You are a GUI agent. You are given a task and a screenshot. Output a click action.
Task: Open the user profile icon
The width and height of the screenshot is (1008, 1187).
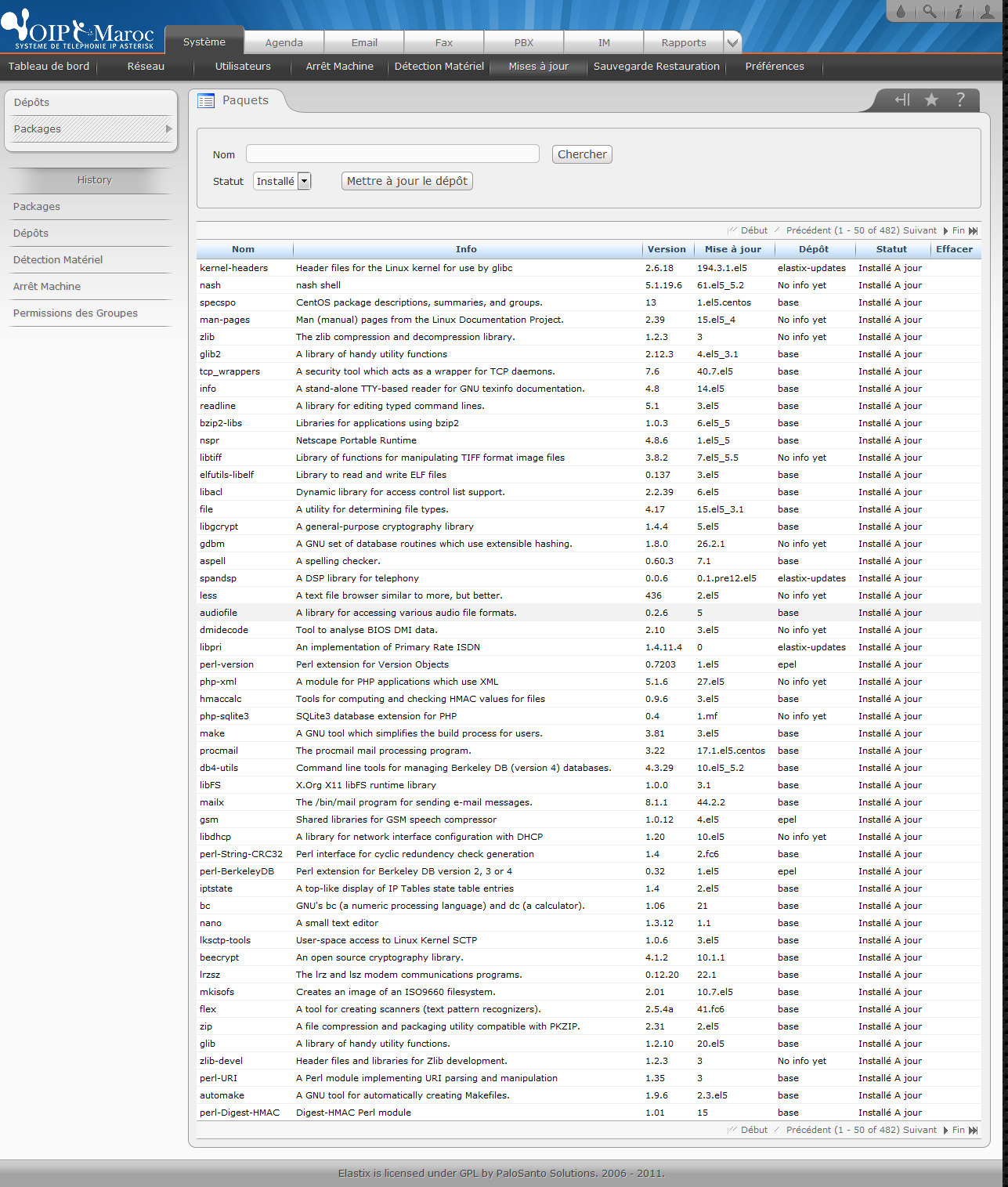988,11
